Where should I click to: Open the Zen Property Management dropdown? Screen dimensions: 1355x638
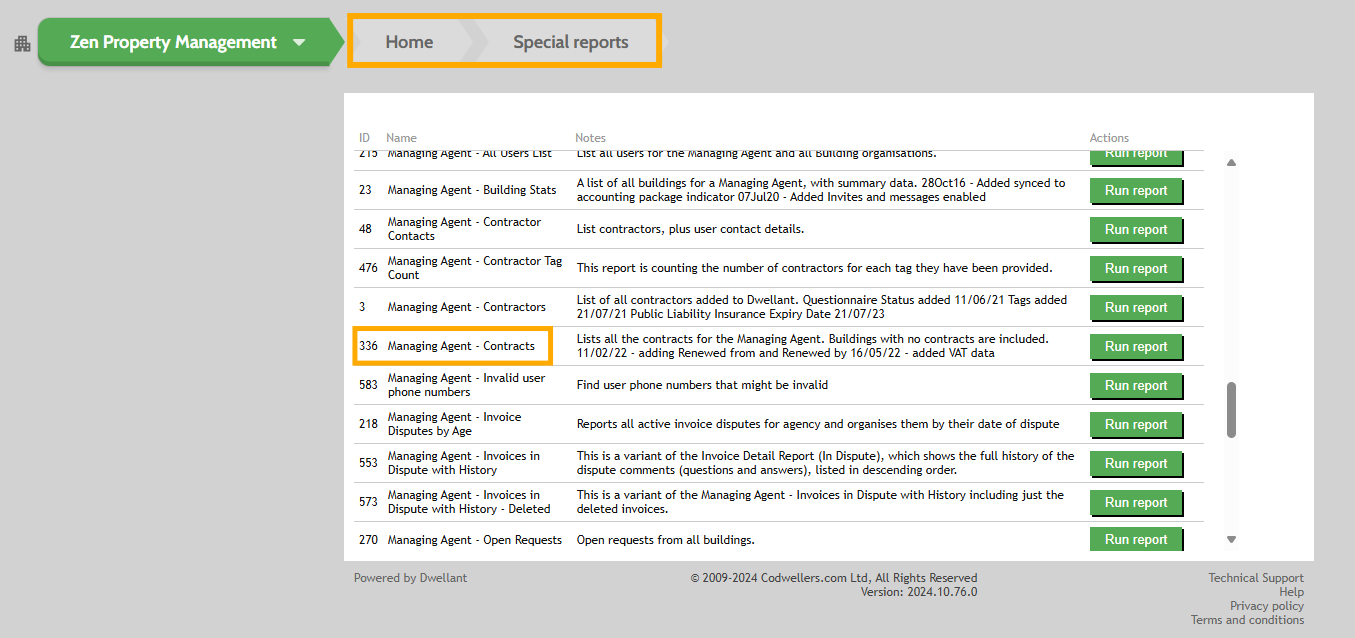coord(298,42)
